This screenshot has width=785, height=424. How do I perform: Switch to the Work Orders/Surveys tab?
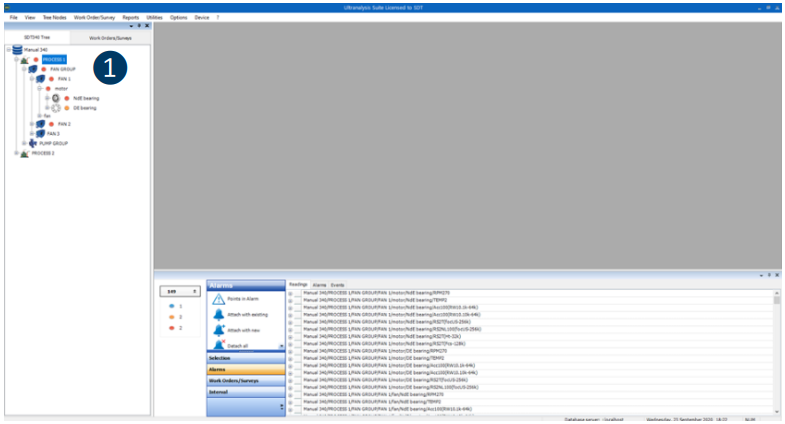[110, 37]
